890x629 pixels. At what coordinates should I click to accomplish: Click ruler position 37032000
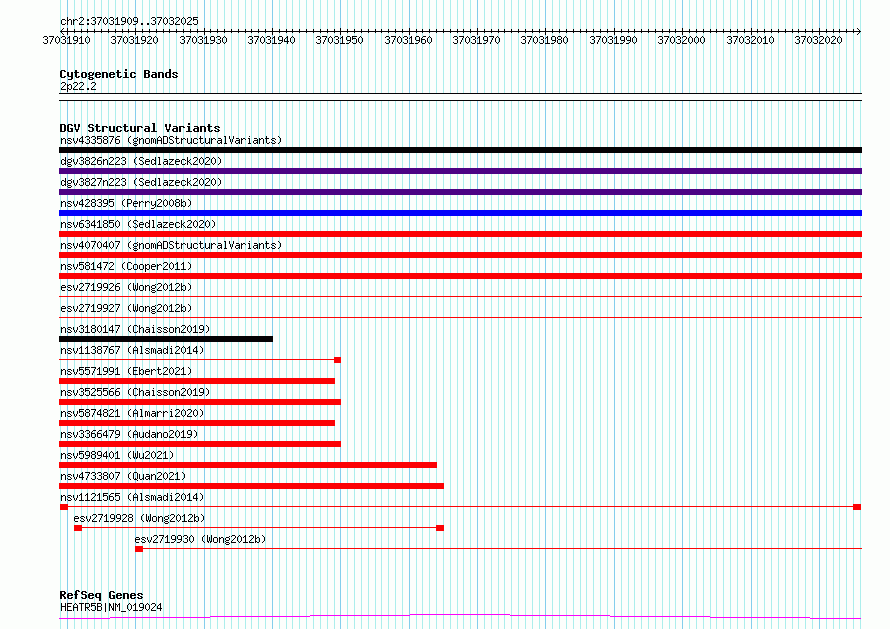[x=681, y=40]
